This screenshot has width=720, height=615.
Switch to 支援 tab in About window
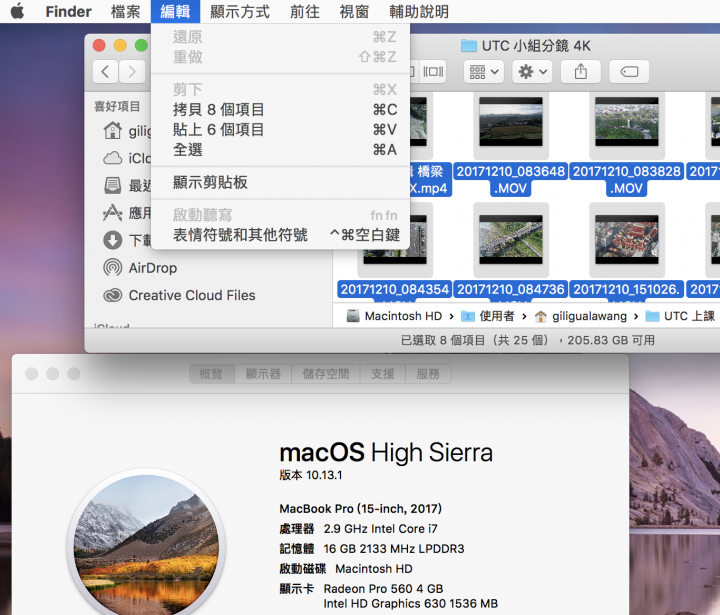tap(383, 374)
